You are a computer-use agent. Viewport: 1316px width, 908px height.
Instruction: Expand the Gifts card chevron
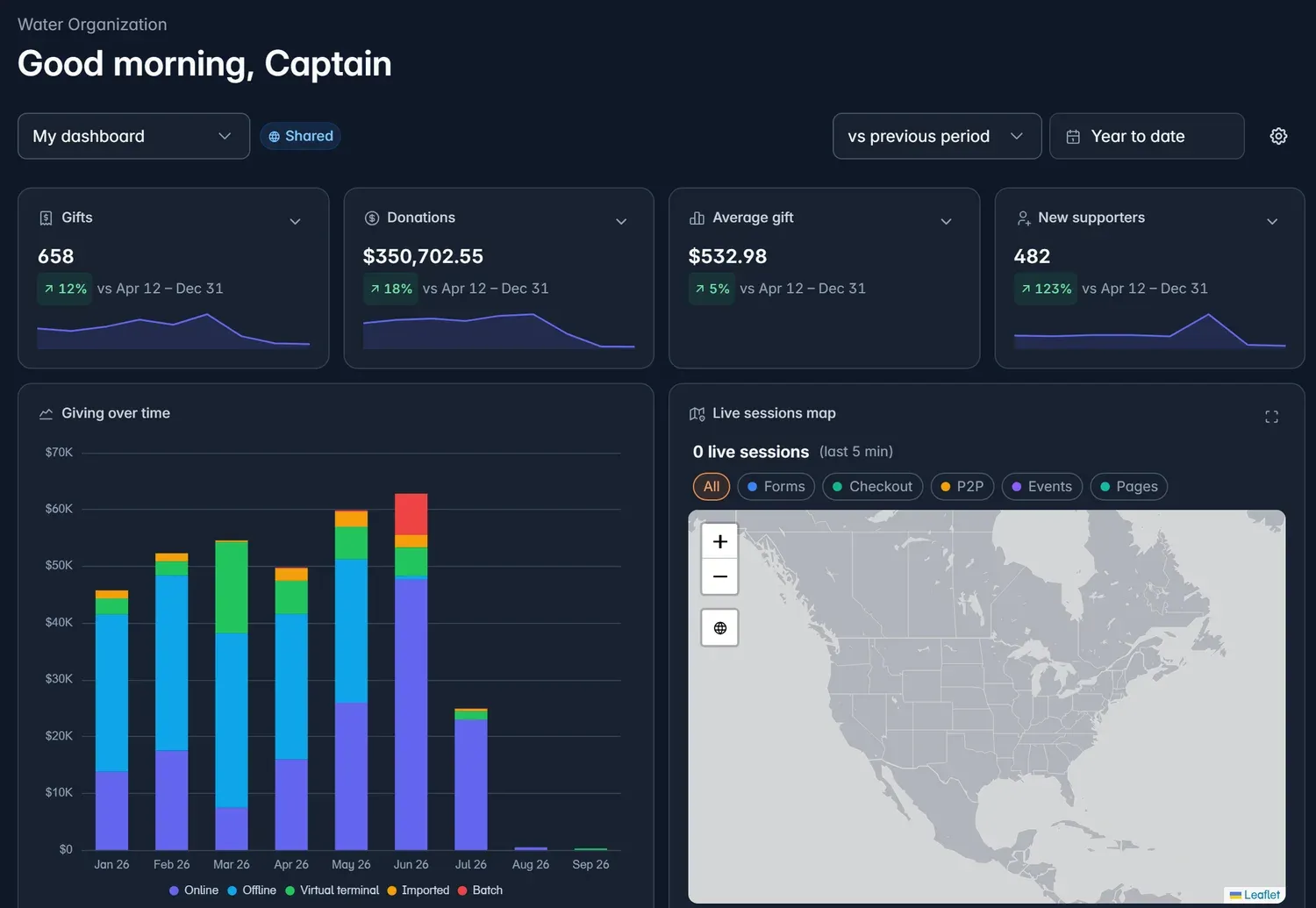(x=296, y=221)
